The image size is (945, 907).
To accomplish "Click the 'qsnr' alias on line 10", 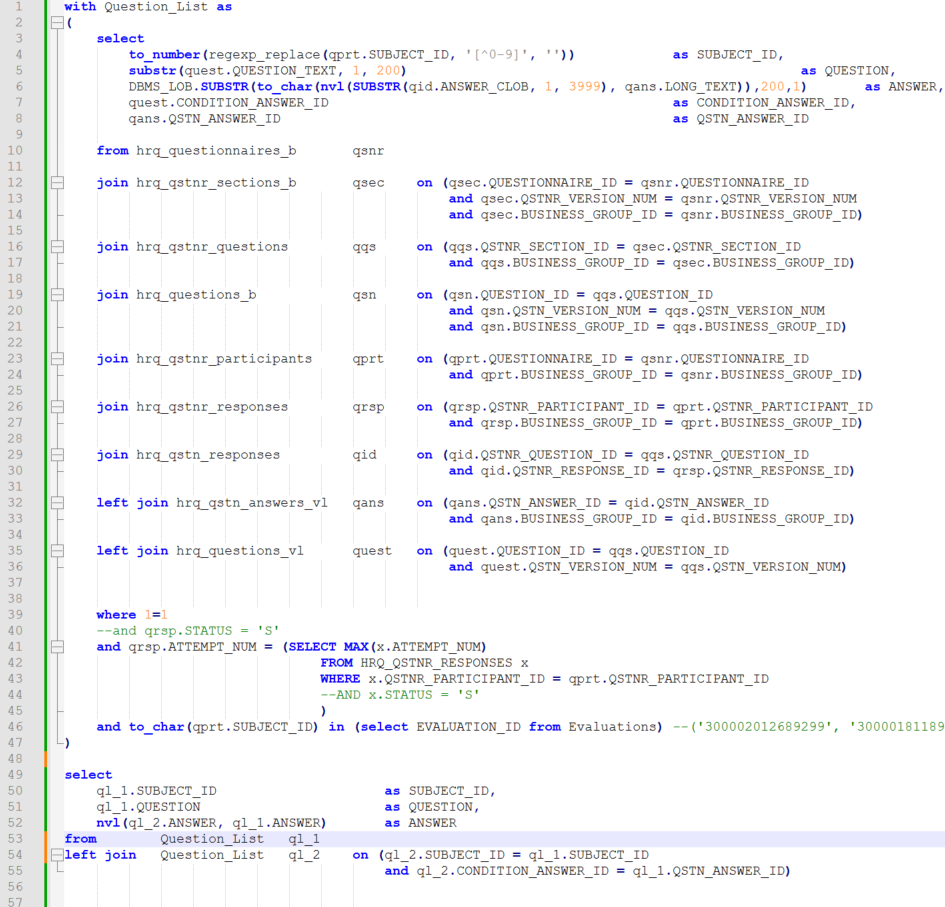I will [368, 151].
